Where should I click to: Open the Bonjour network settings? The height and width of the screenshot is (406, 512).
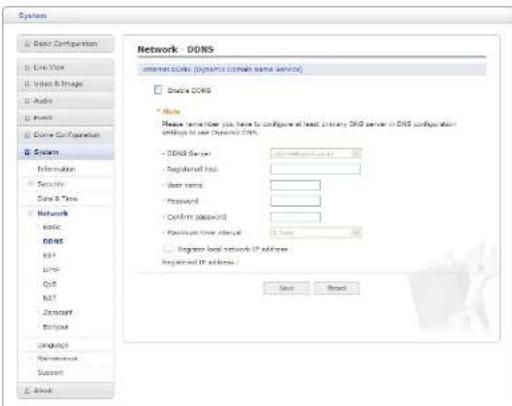tap(55, 327)
